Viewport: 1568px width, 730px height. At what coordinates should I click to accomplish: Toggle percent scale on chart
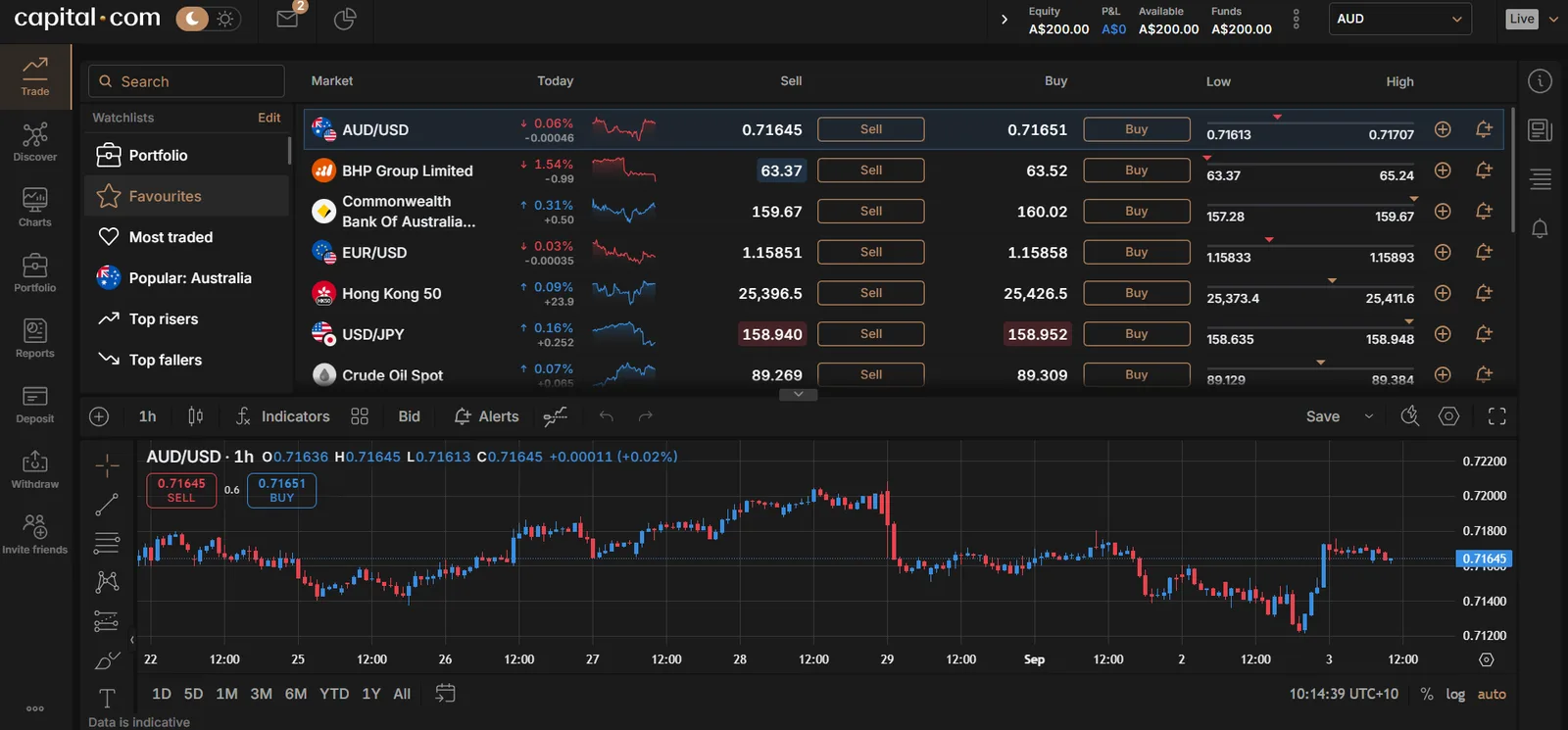point(1427,694)
